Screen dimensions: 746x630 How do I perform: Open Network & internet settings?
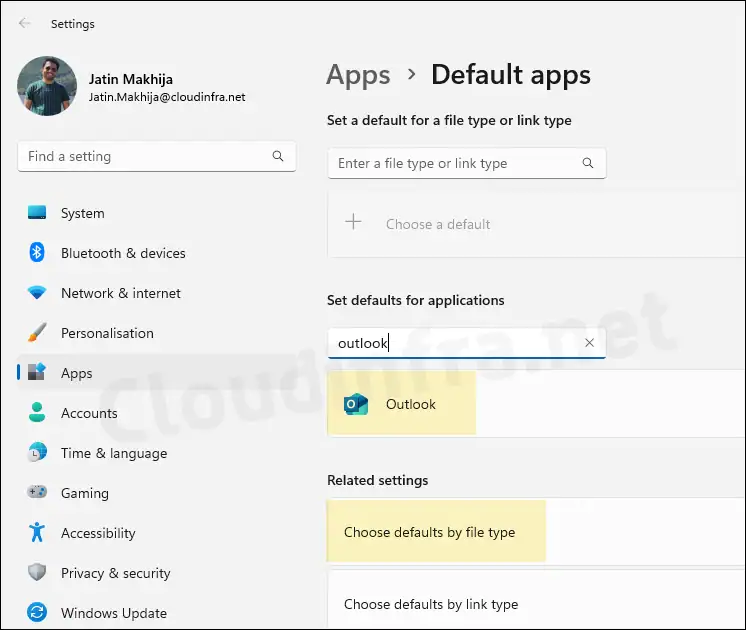point(157,293)
